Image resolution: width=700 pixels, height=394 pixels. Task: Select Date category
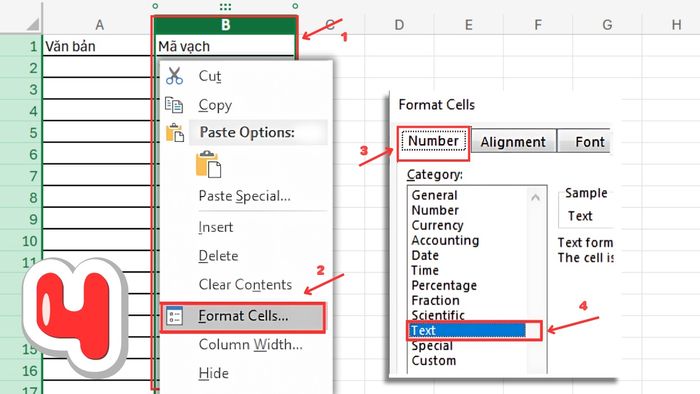(x=425, y=255)
